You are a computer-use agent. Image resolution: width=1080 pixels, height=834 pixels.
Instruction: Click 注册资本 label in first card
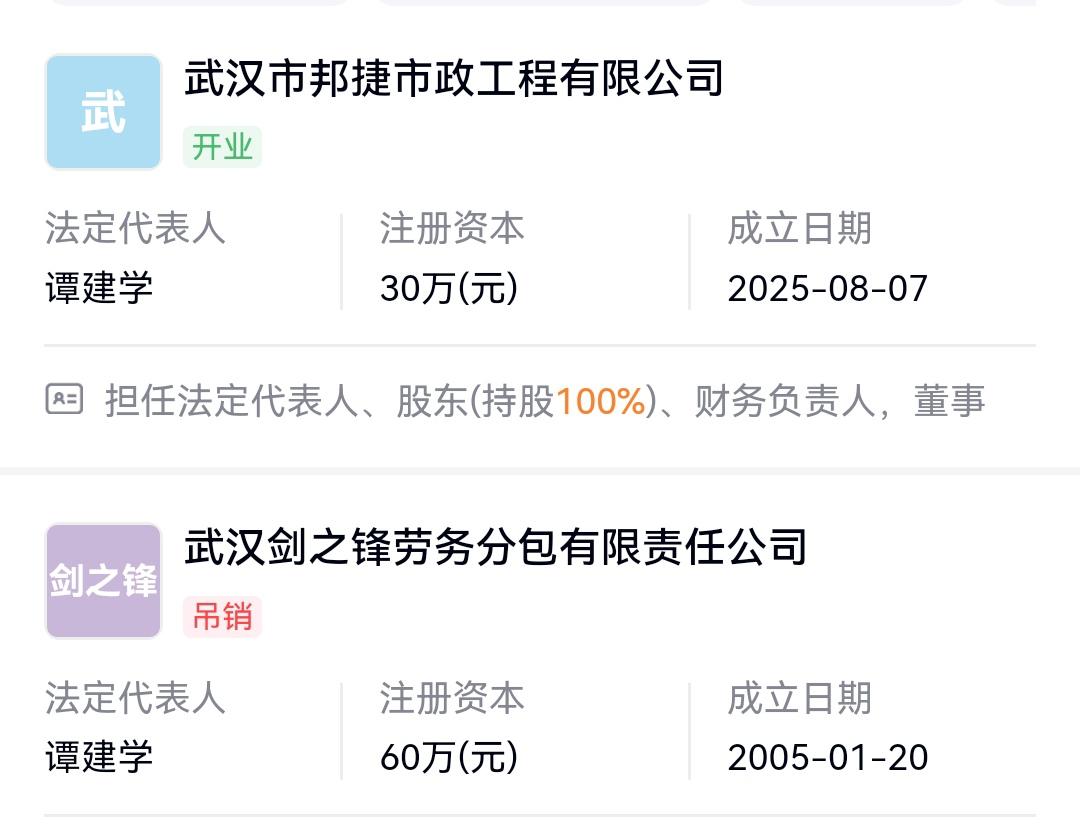click(452, 229)
